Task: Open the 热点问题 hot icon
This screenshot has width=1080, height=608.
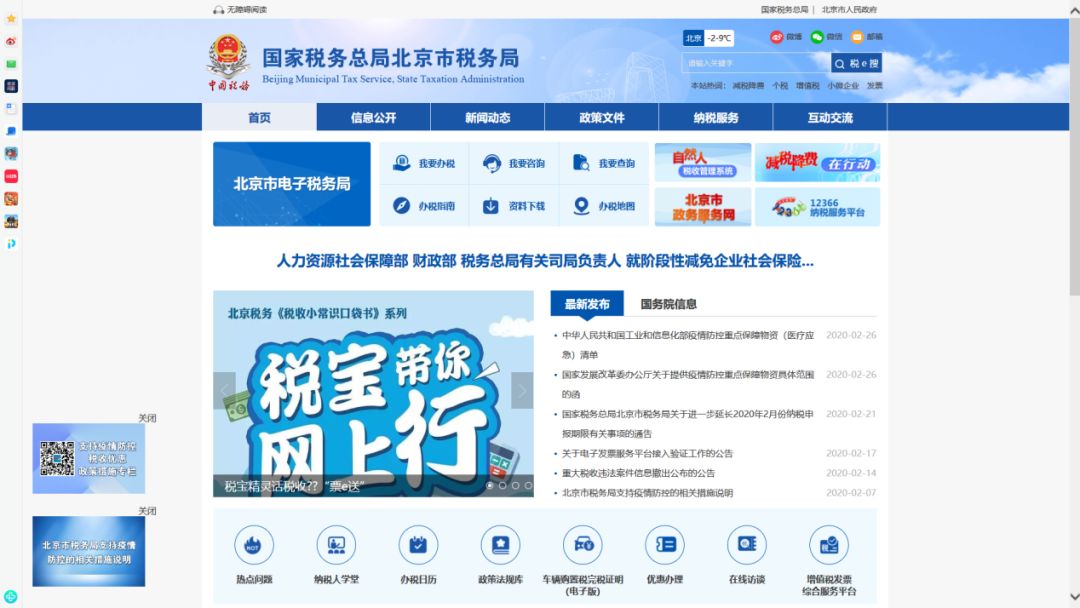Action: pyautogui.click(x=253, y=545)
